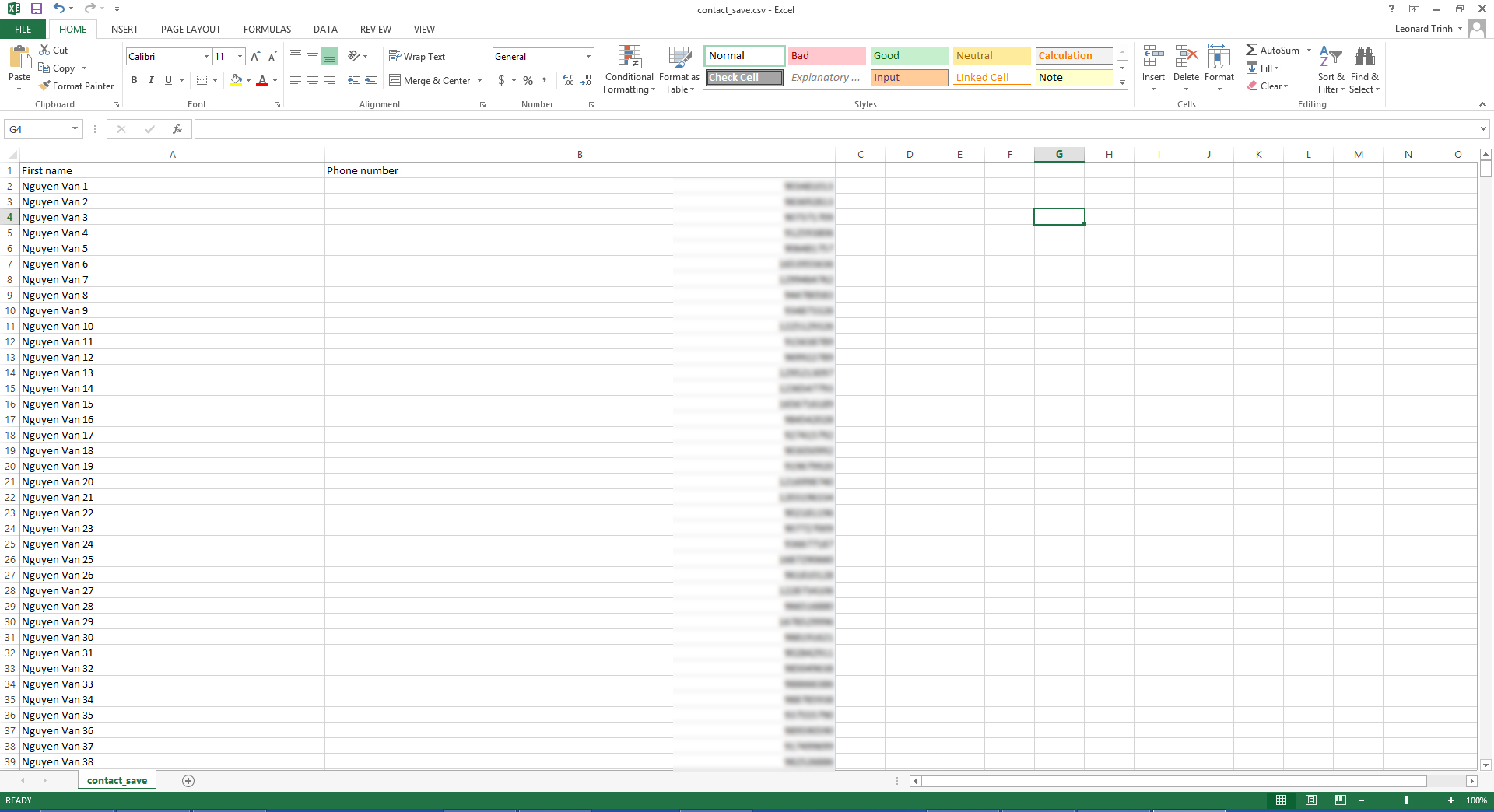Toggle Wrap Text for the cell
The width and height of the screenshot is (1494, 812).
417,57
